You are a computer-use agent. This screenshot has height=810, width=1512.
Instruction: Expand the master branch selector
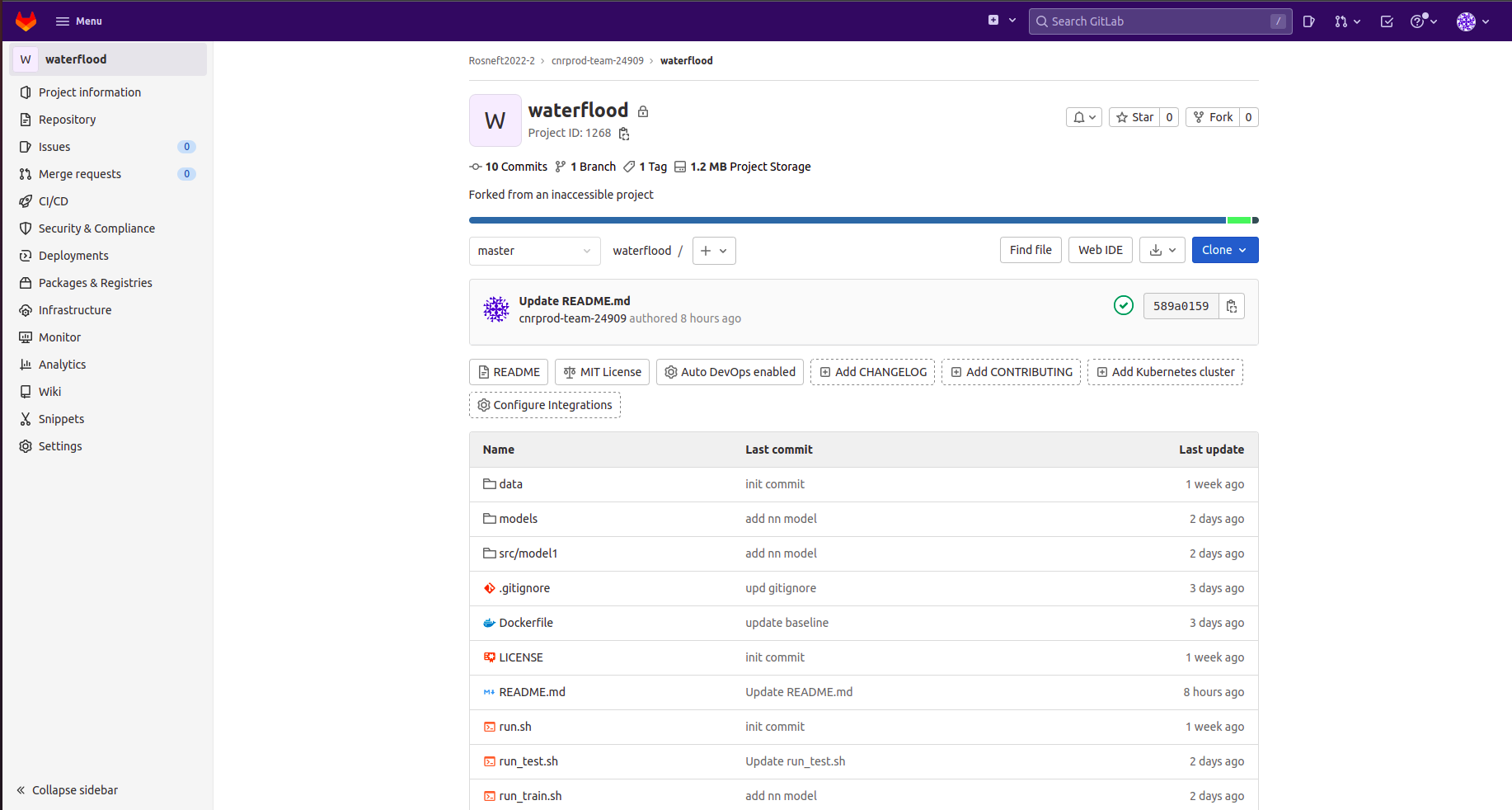coord(534,251)
